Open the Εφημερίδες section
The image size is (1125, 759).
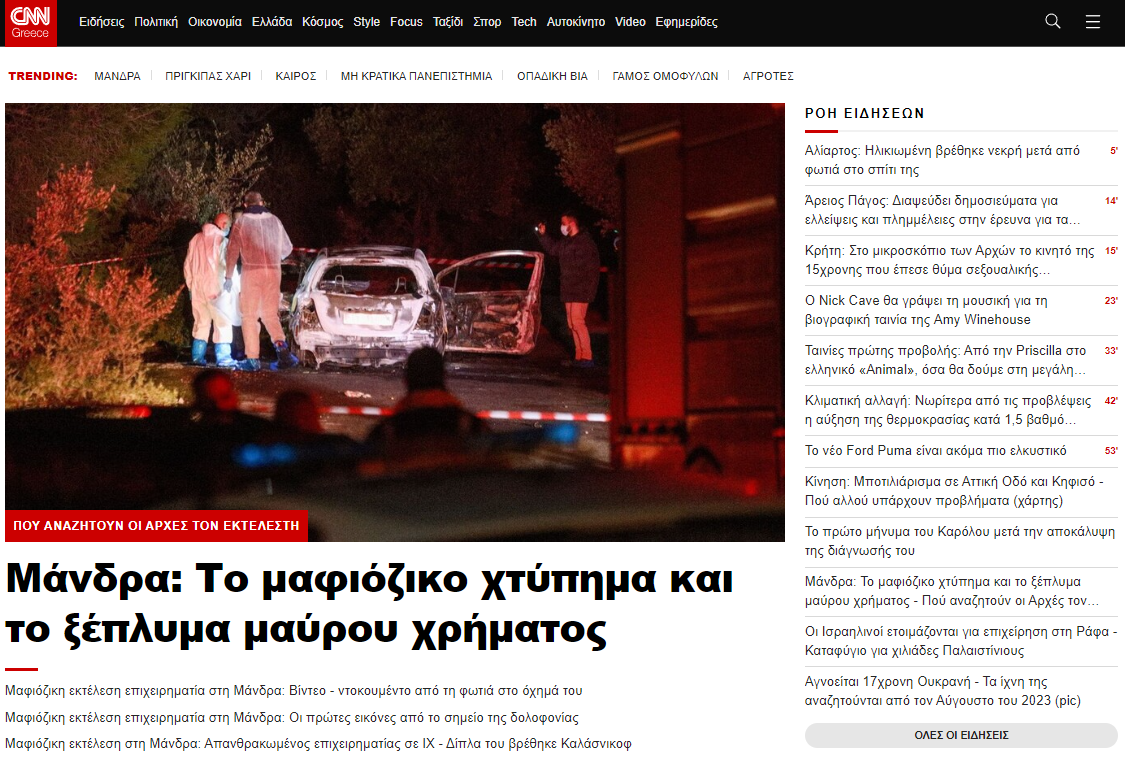(686, 22)
